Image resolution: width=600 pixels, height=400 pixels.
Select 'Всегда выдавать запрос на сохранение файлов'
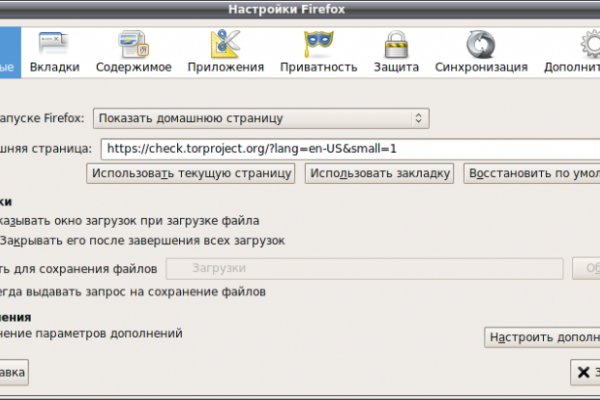[x=132, y=292]
